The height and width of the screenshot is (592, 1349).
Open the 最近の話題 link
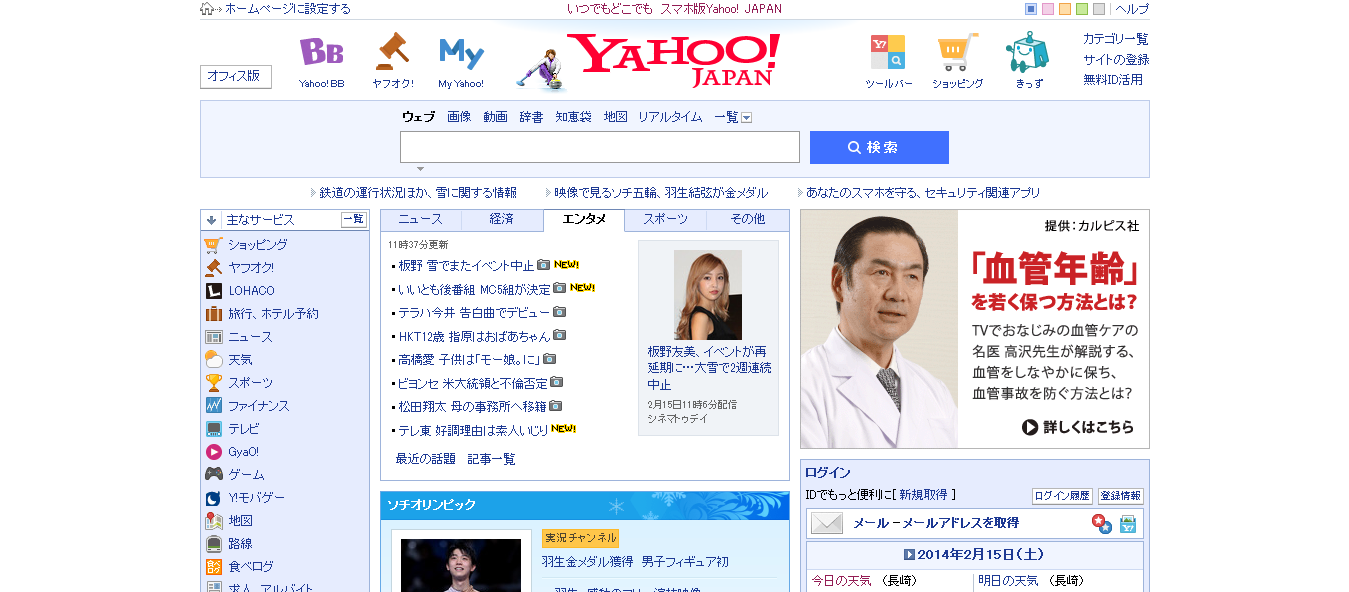tap(427, 459)
